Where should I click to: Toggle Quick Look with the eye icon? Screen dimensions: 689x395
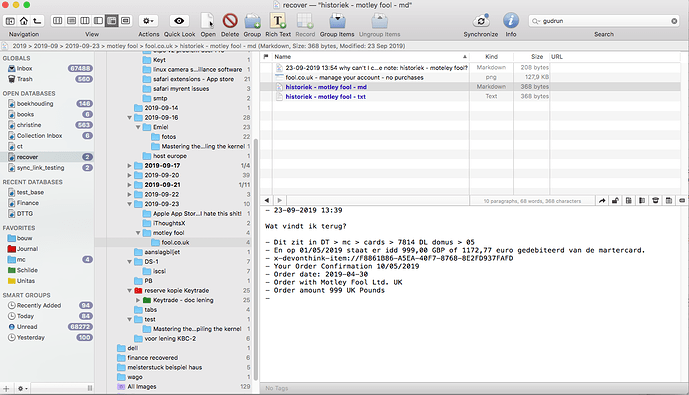pyautogui.click(x=179, y=21)
